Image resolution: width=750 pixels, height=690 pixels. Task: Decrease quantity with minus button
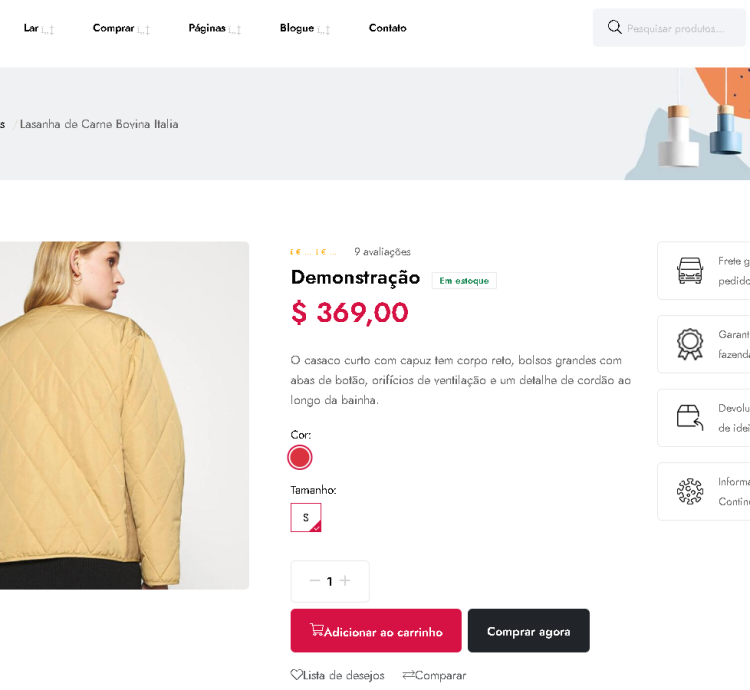[x=315, y=581]
